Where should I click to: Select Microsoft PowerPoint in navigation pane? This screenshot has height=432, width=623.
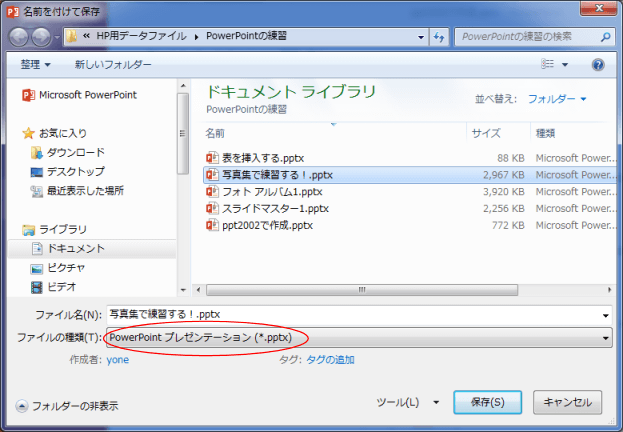[79, 95]
